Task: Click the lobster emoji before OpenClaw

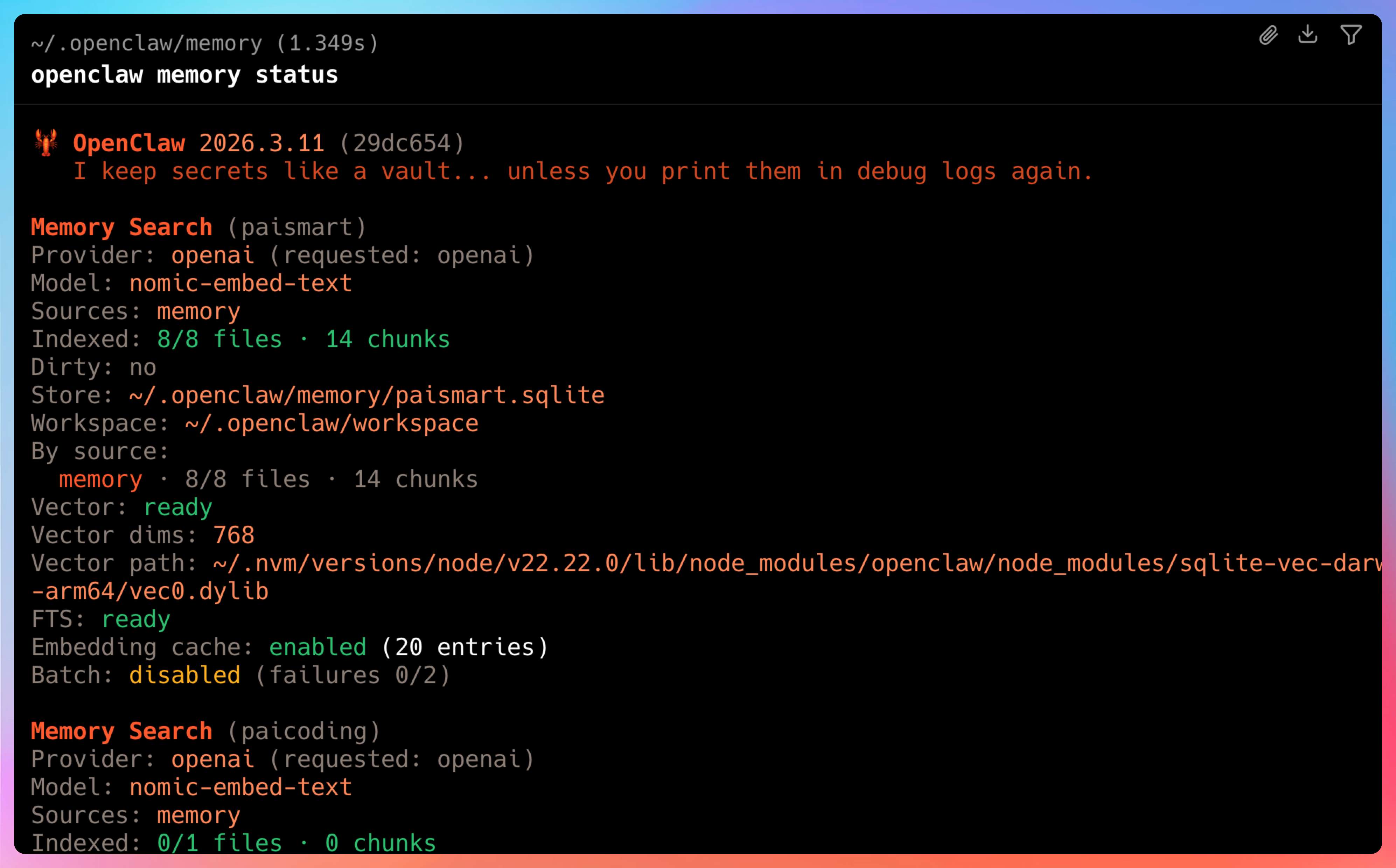Action: coord(46,143)
